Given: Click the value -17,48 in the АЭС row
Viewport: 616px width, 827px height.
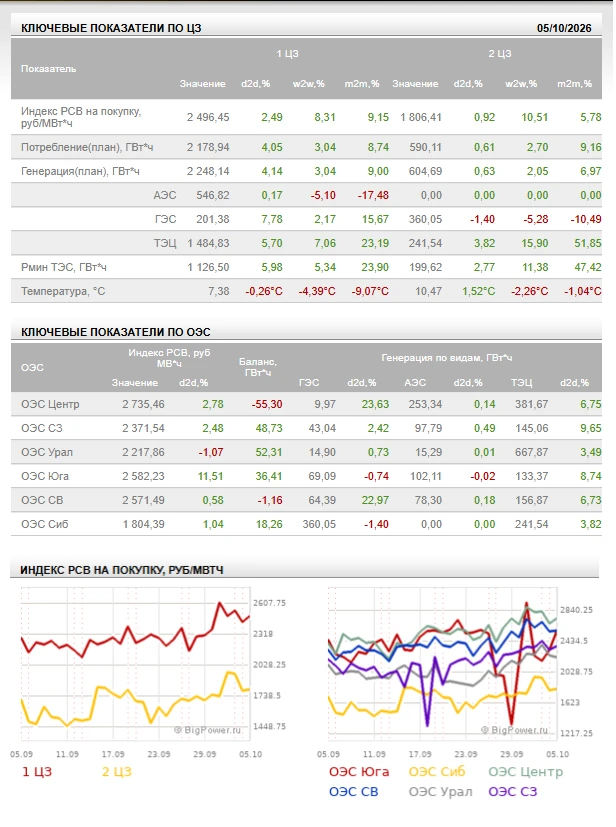Looking at the screenshot, I should coord(373,195).
